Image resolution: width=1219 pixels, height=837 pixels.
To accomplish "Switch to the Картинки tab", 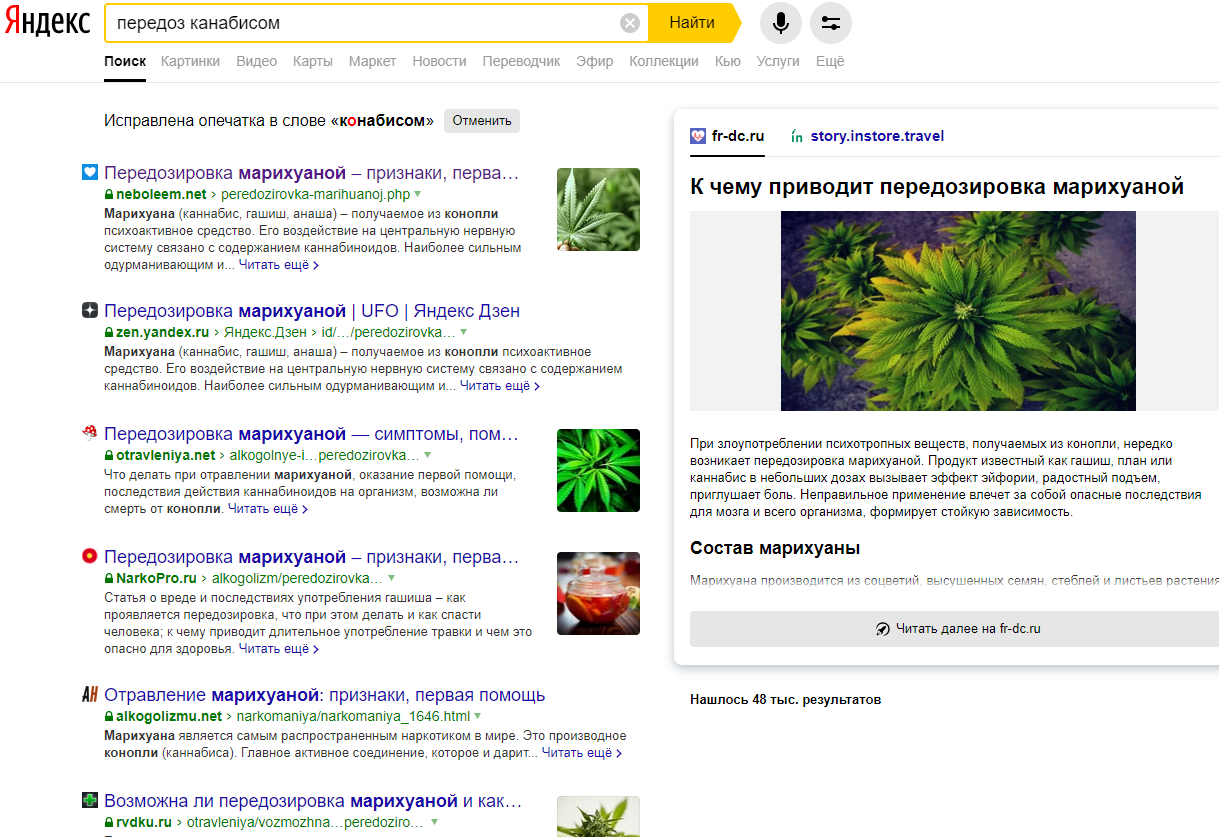I will coord(190,61).
